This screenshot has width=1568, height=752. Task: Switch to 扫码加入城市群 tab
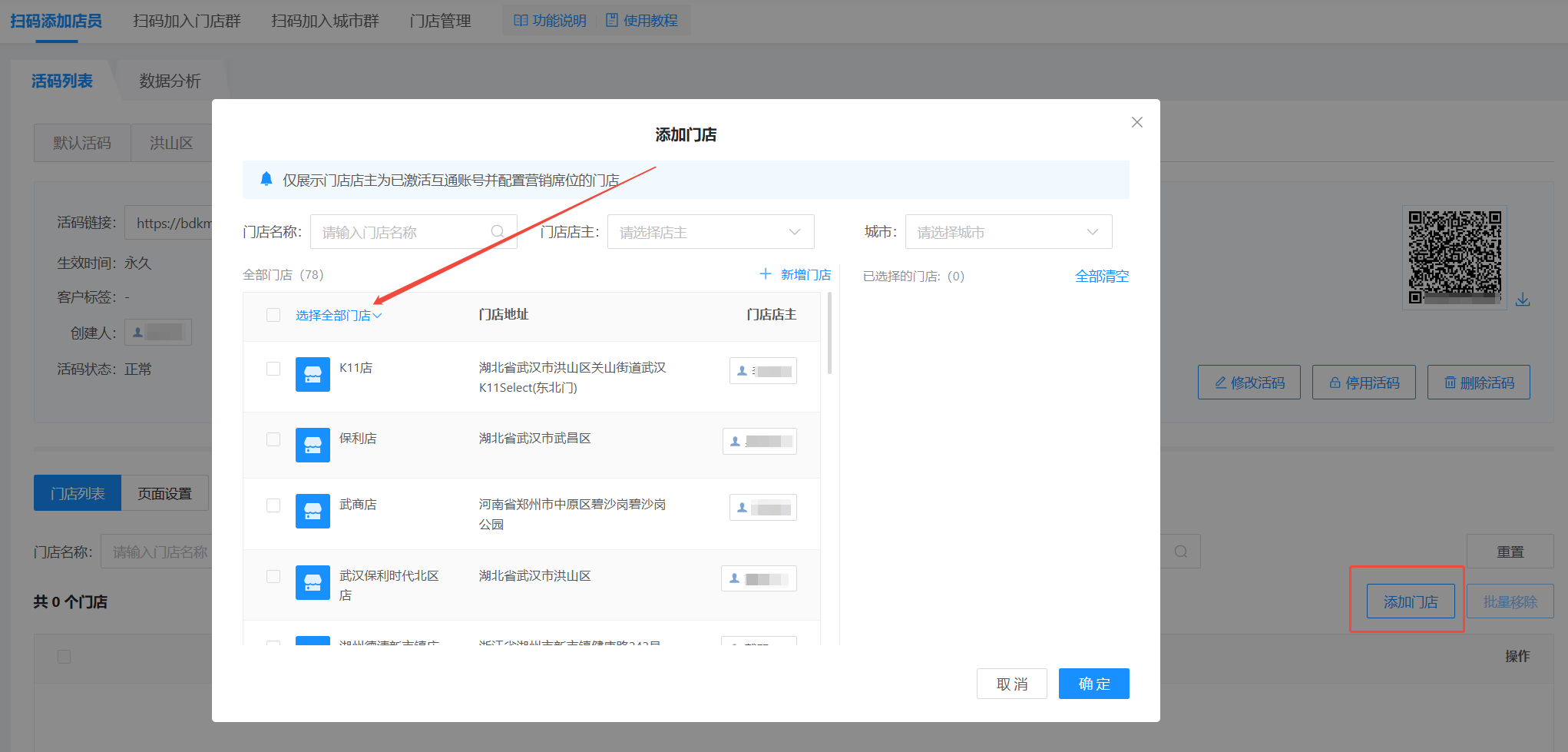click(x=325, y=21)
